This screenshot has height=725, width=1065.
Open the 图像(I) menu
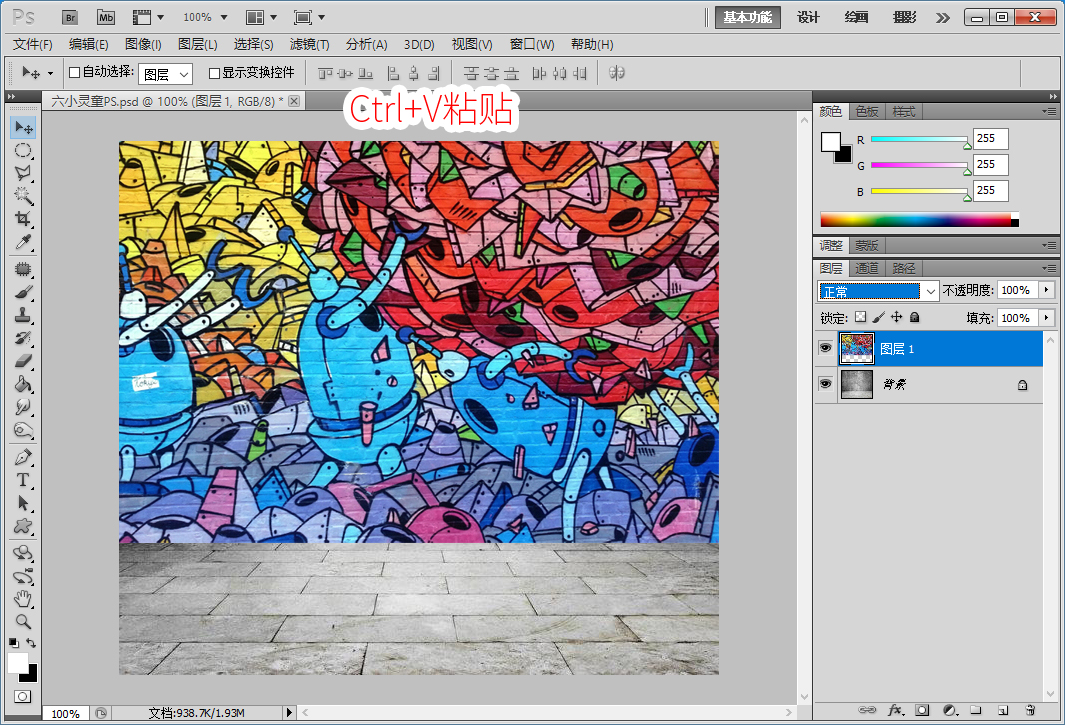(143, 45)
